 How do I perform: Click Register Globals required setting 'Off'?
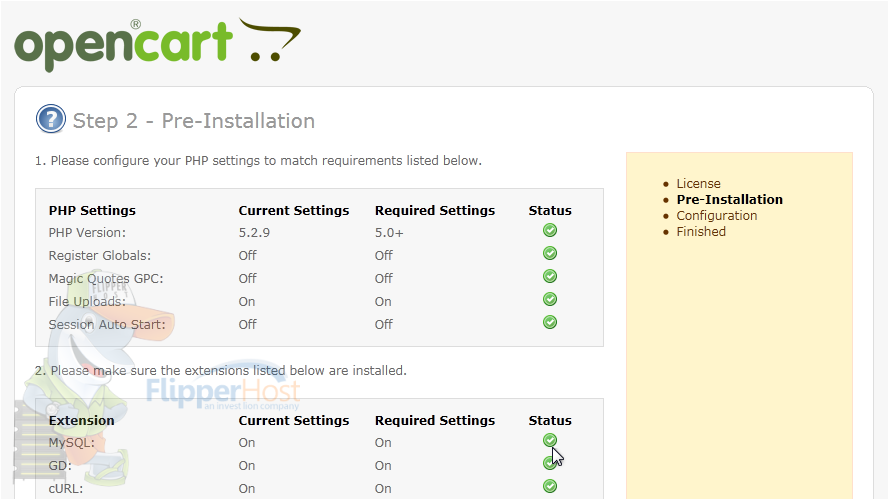384,256
